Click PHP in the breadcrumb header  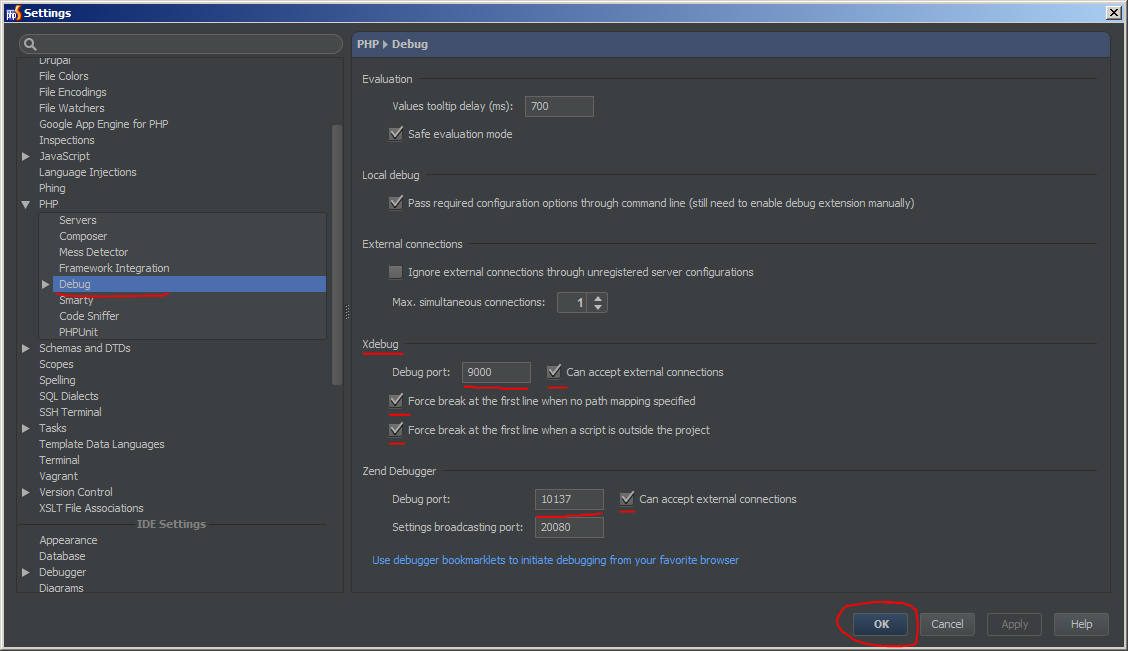click(368, 44)
